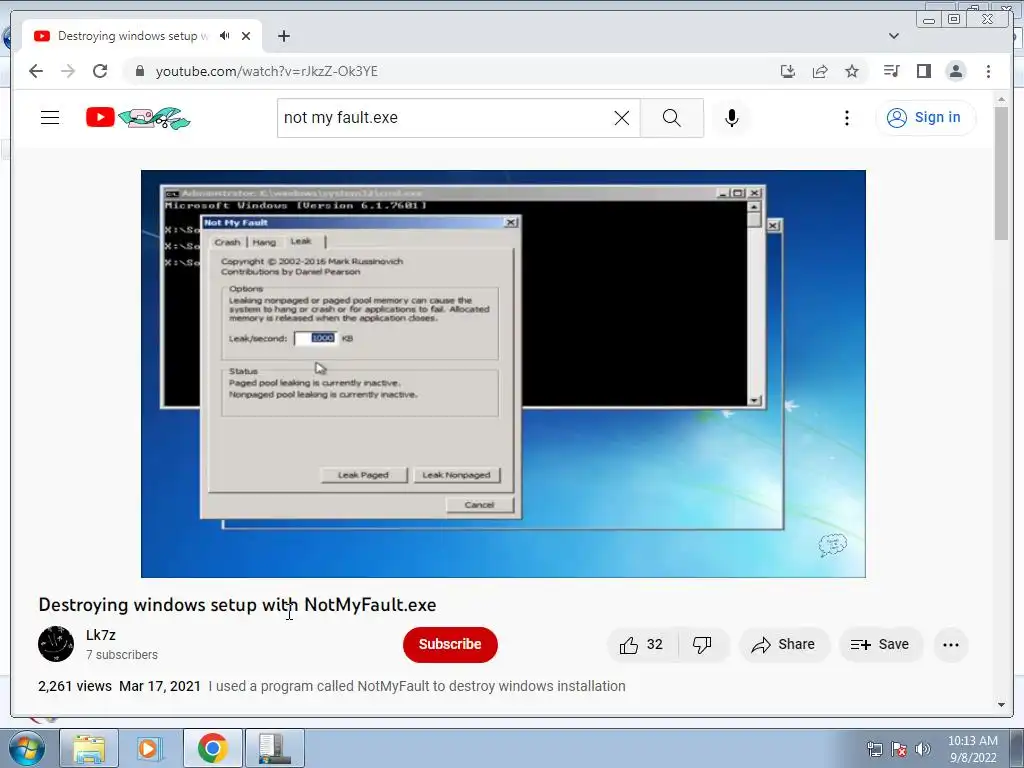Close the Destroying windows setup tab
The width and height of the screenshot is (1024, 768).
pos(246,36)
